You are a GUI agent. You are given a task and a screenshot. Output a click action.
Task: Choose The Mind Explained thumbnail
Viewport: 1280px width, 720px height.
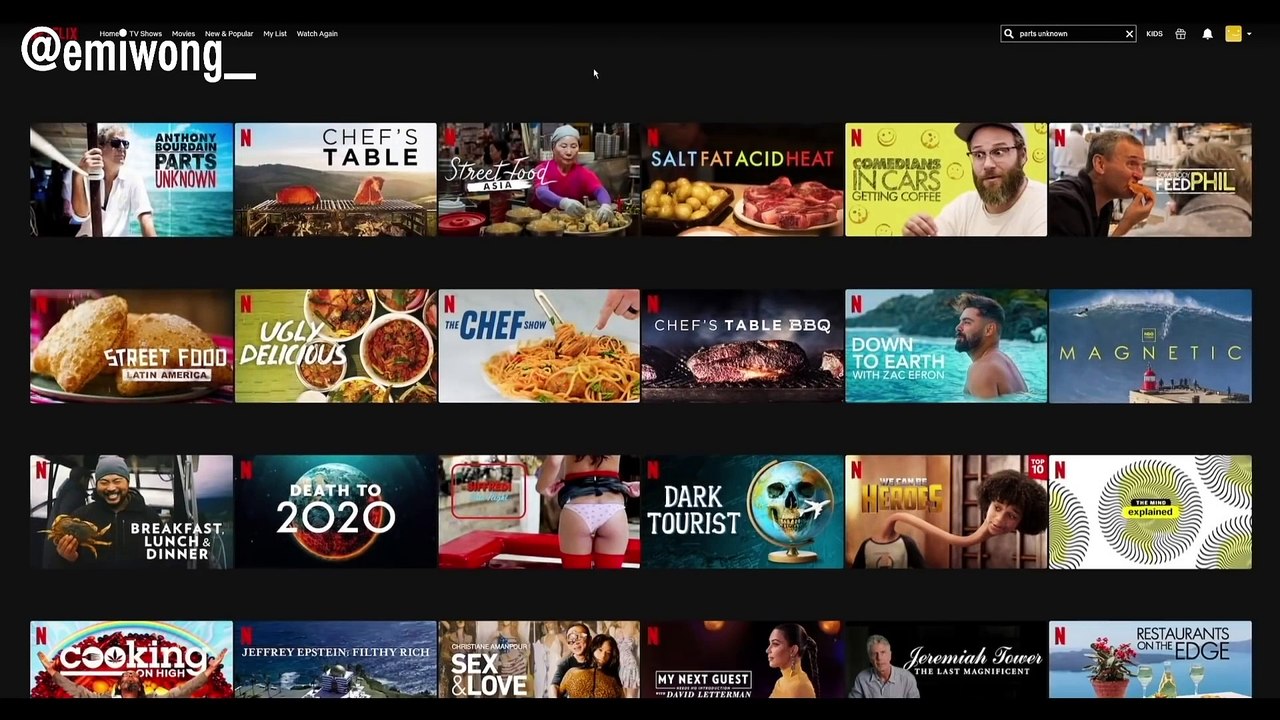tap(1150, 512)
